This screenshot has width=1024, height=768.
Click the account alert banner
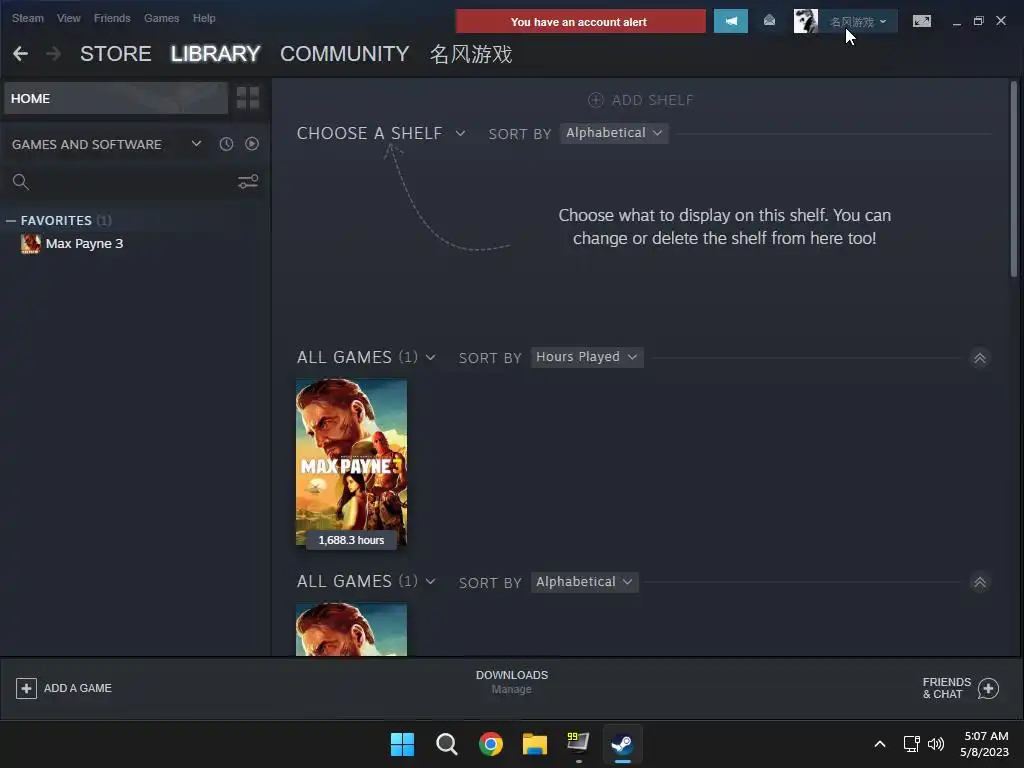[580, 22]
